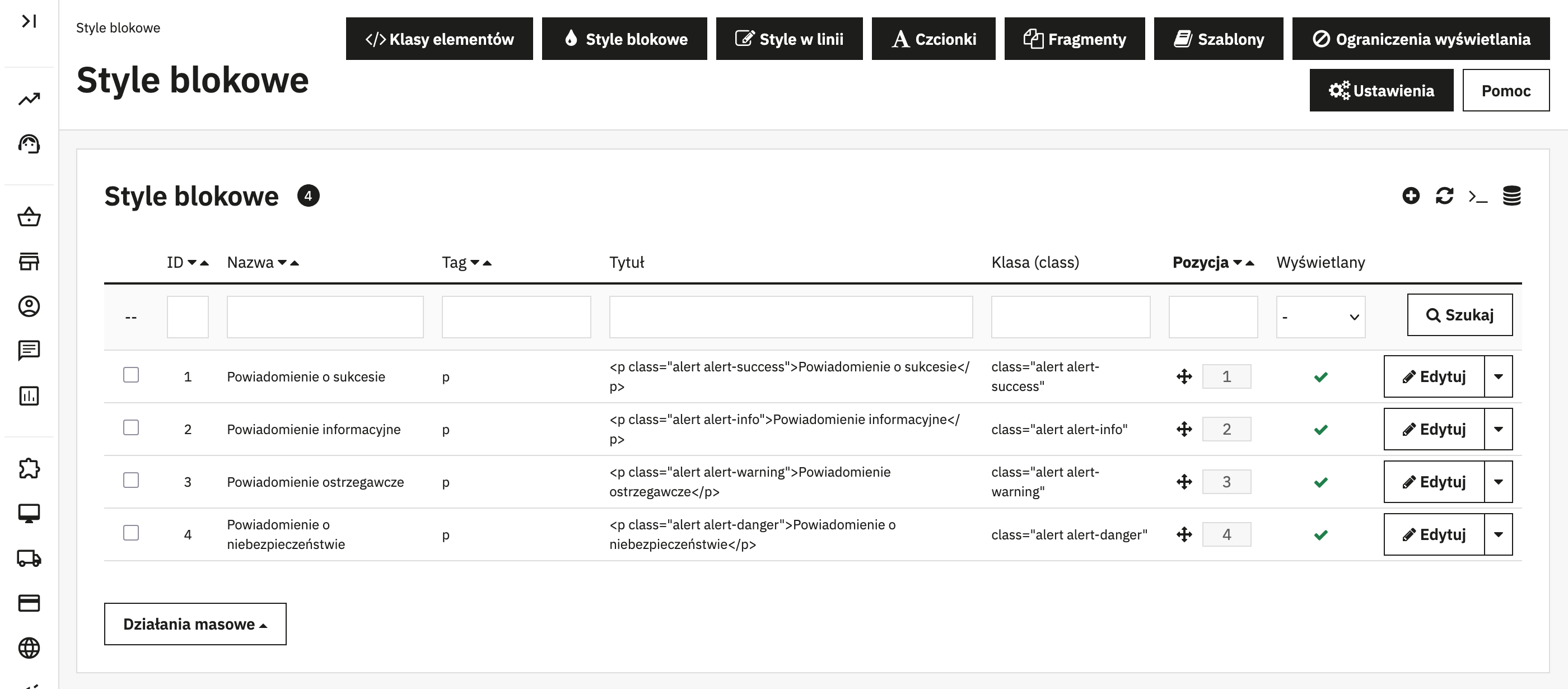This screenshot has width=1568, height=689.
Task: Open the shopping basket orders sidebar icon
Action: click(x=29, y=217)
